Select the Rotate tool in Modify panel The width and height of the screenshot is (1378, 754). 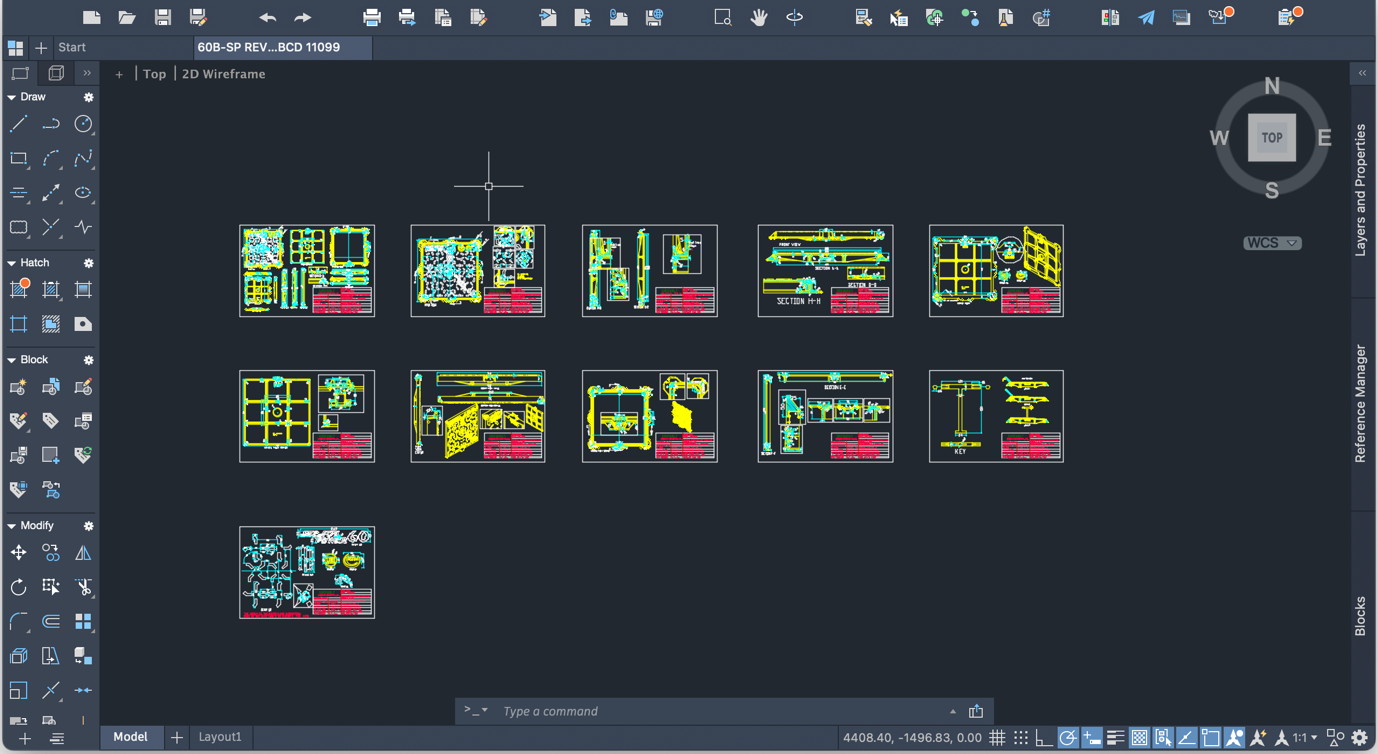(x=18, y=587)
